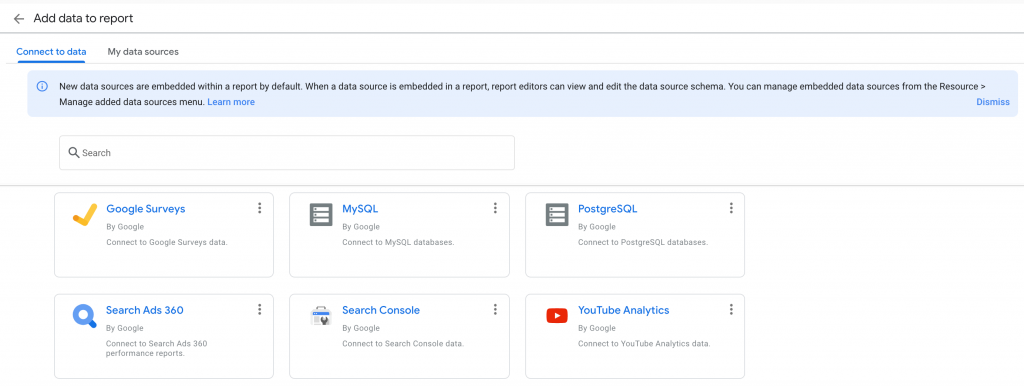Select the Search Console connector title
Image resolution: width=1024 pixels, height=387 pixels.
[x=381, y=310]
